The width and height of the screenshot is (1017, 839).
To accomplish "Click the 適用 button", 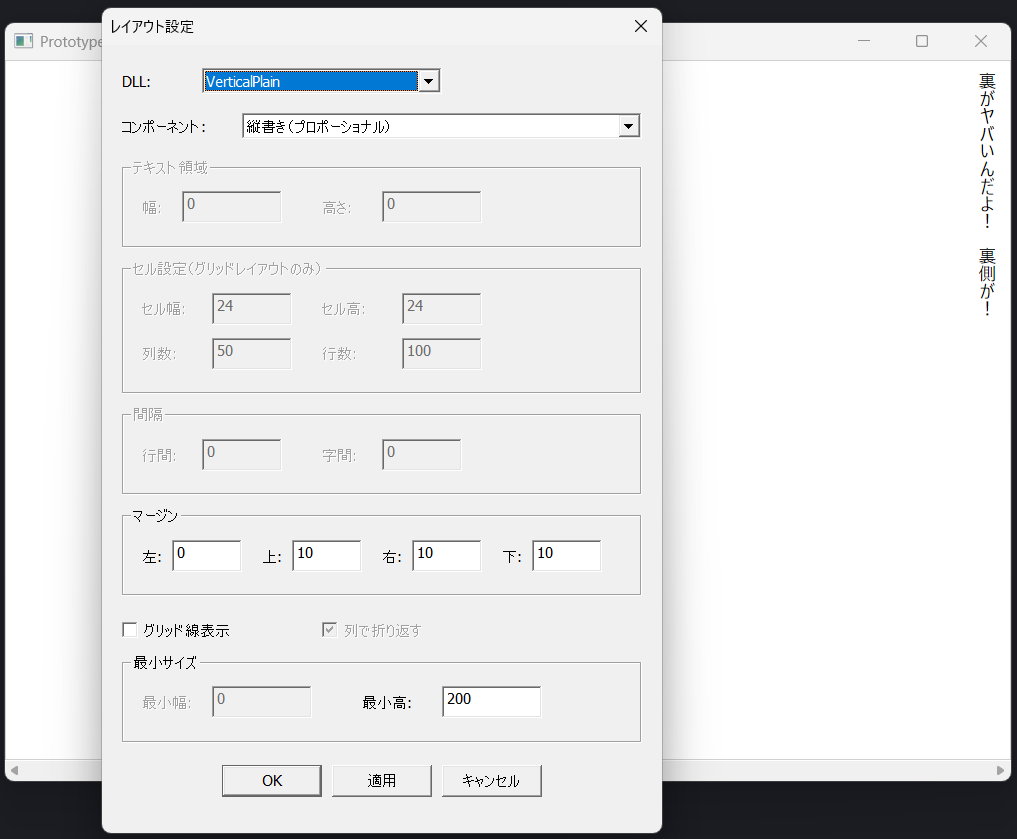I will click(381, 781).
